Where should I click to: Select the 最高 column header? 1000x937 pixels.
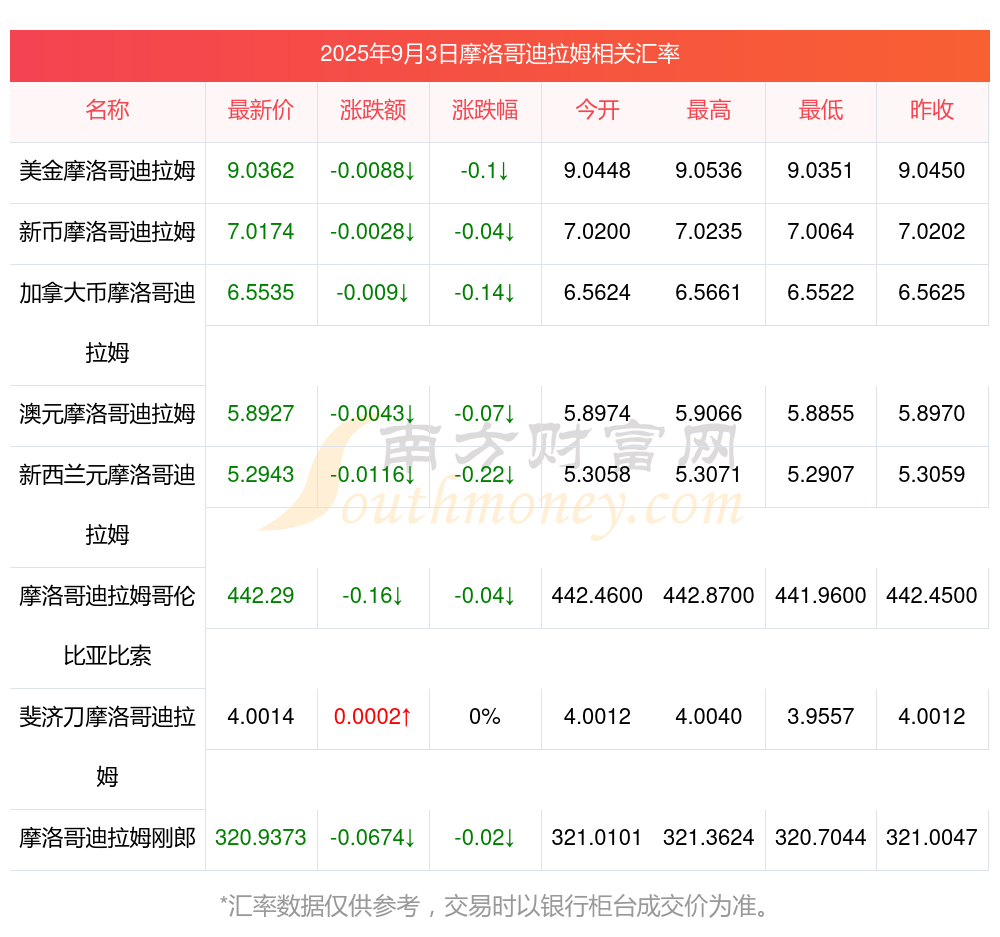coord(709,110)
